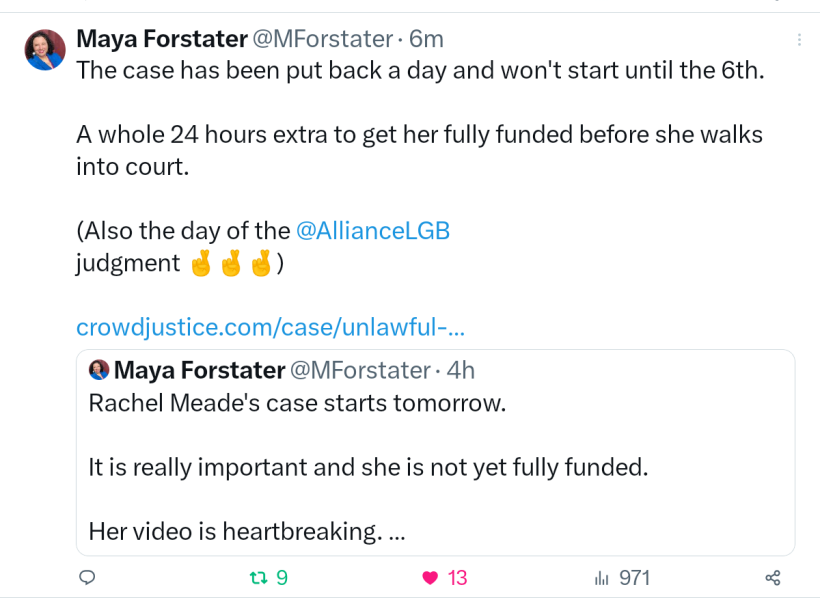Open the three-dot more options menu
The image size is (820, 600).
click(x=798, y=40)
